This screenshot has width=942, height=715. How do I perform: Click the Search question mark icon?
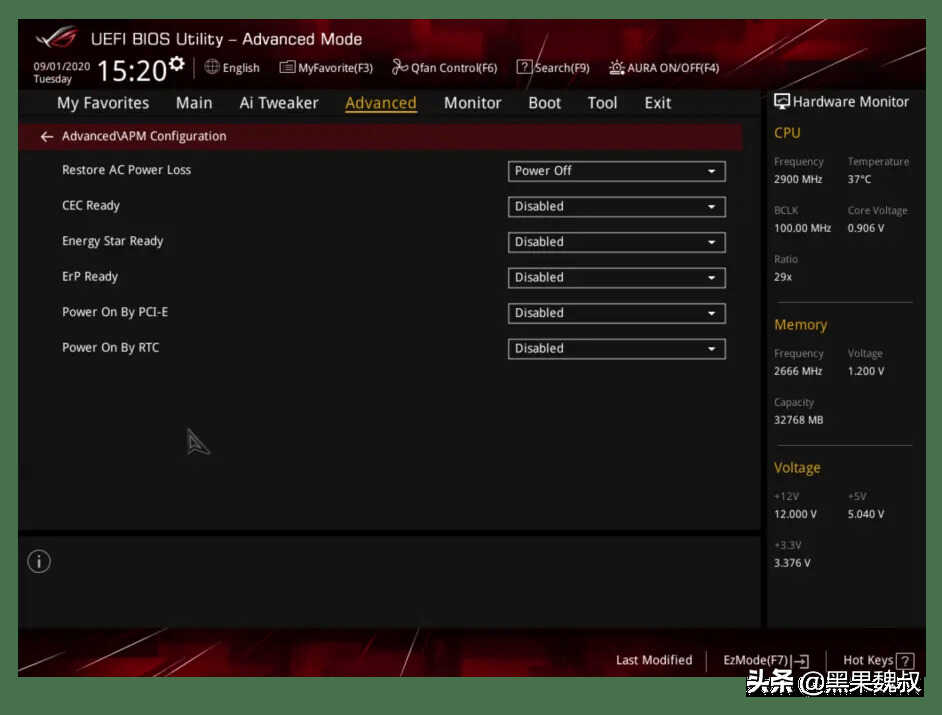pos(524,67)
